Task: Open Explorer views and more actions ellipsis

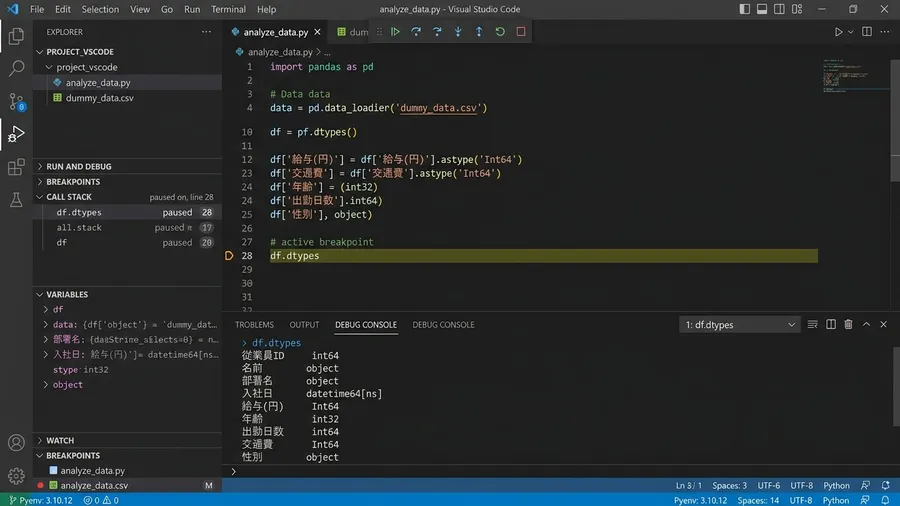Action: [x=206, y=32]
